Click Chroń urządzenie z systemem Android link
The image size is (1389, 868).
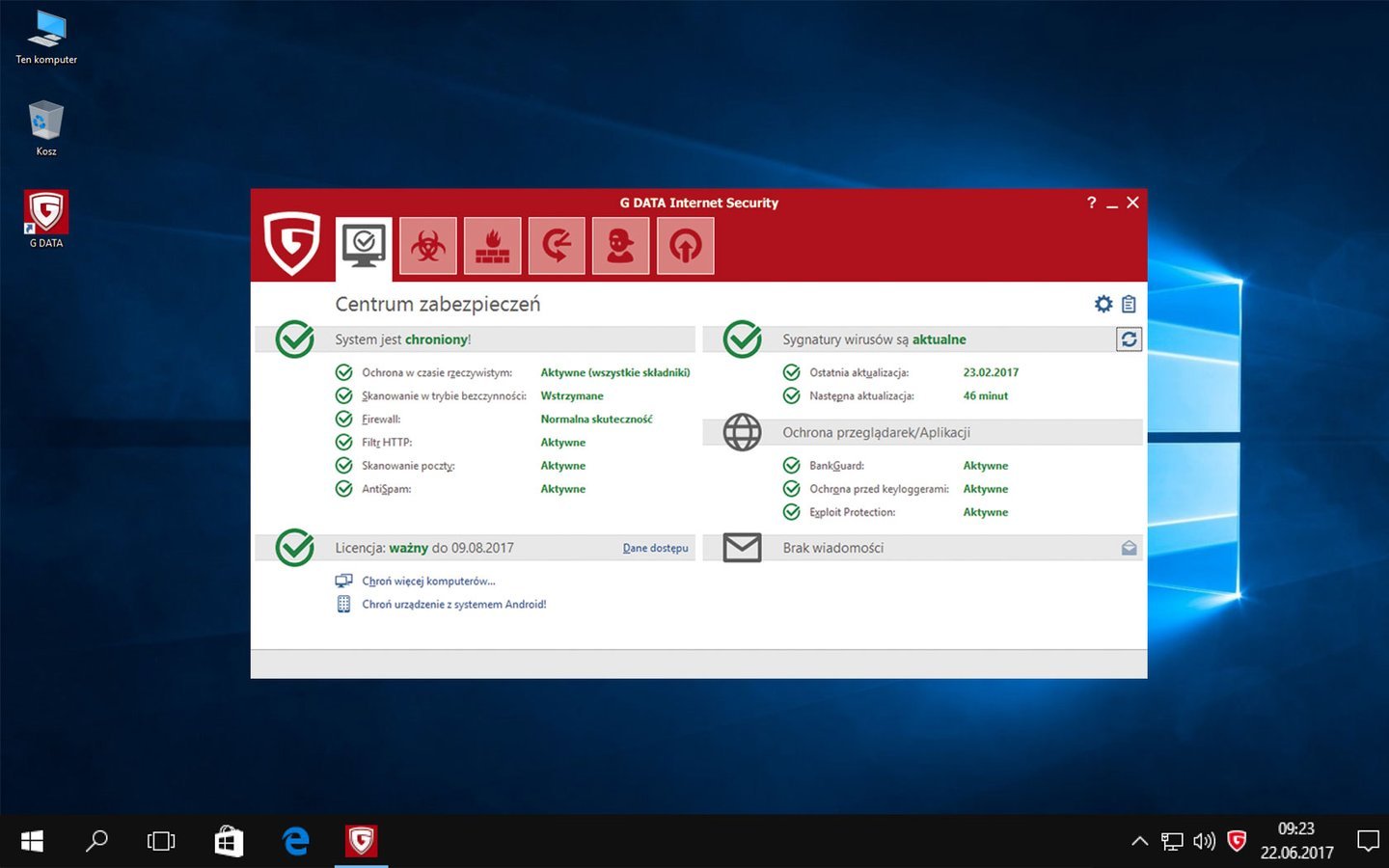453,605
